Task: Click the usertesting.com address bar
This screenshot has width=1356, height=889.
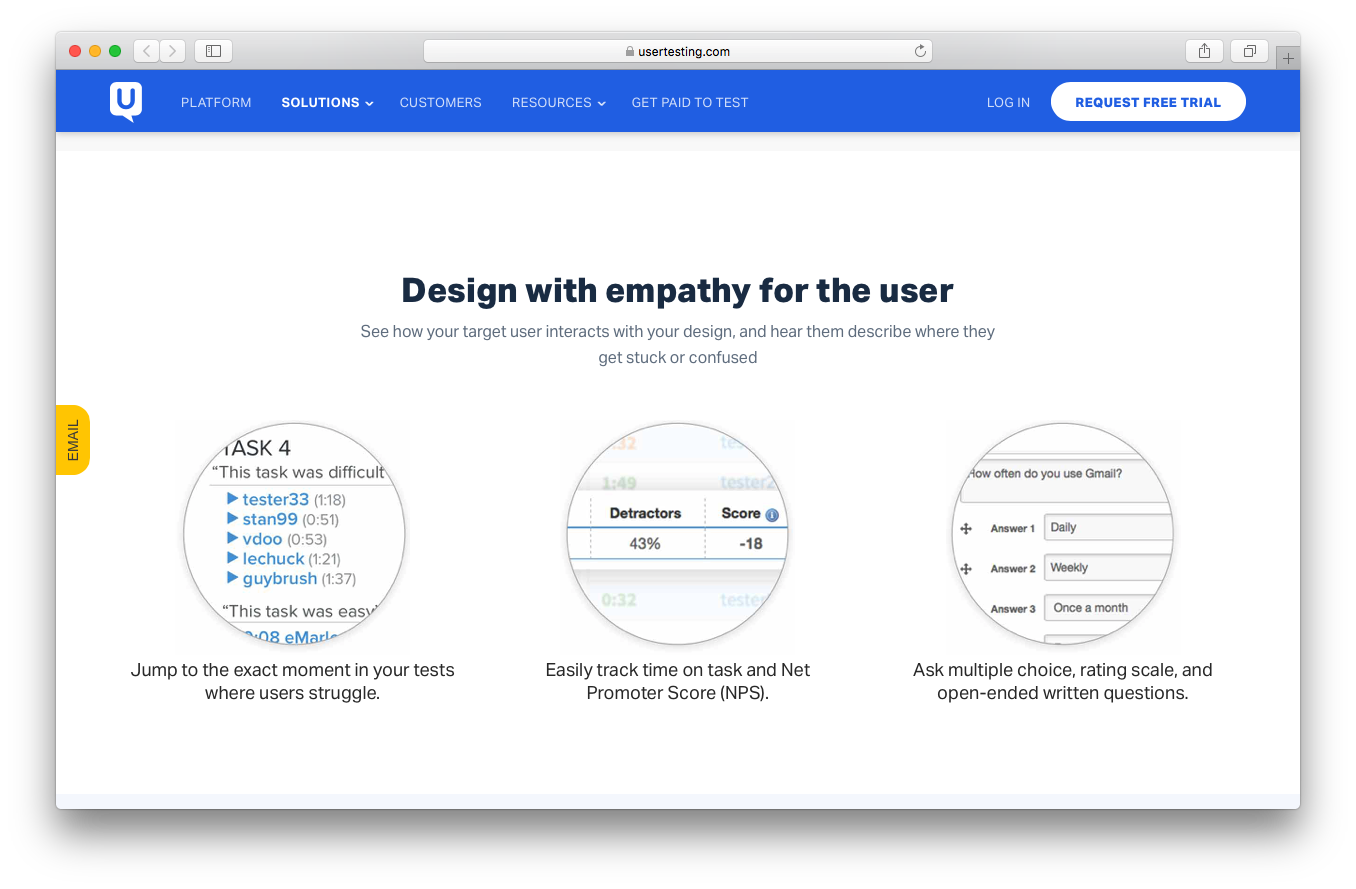Action: coord(678,51)
